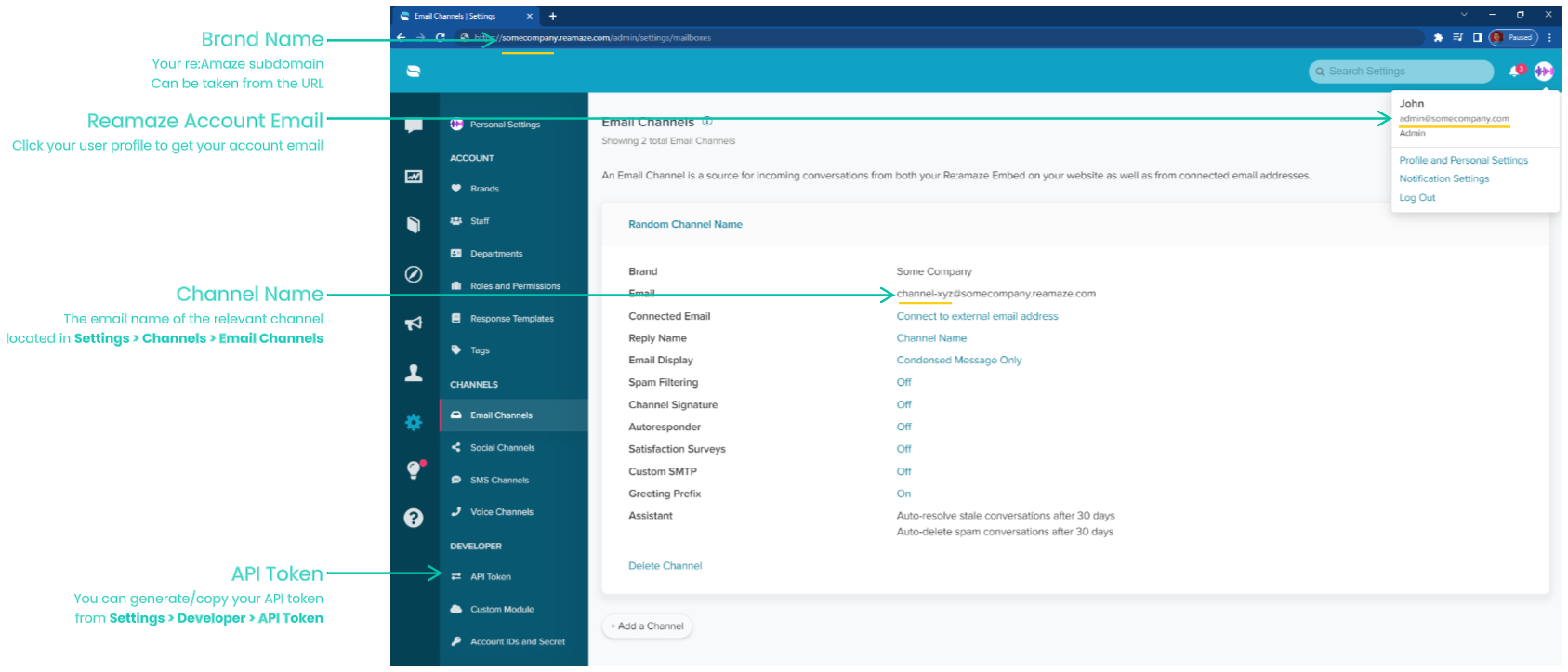Open Roles and Permissions in the sidebar
Screen dimensions: 1568x672
(x=515, y=286)
